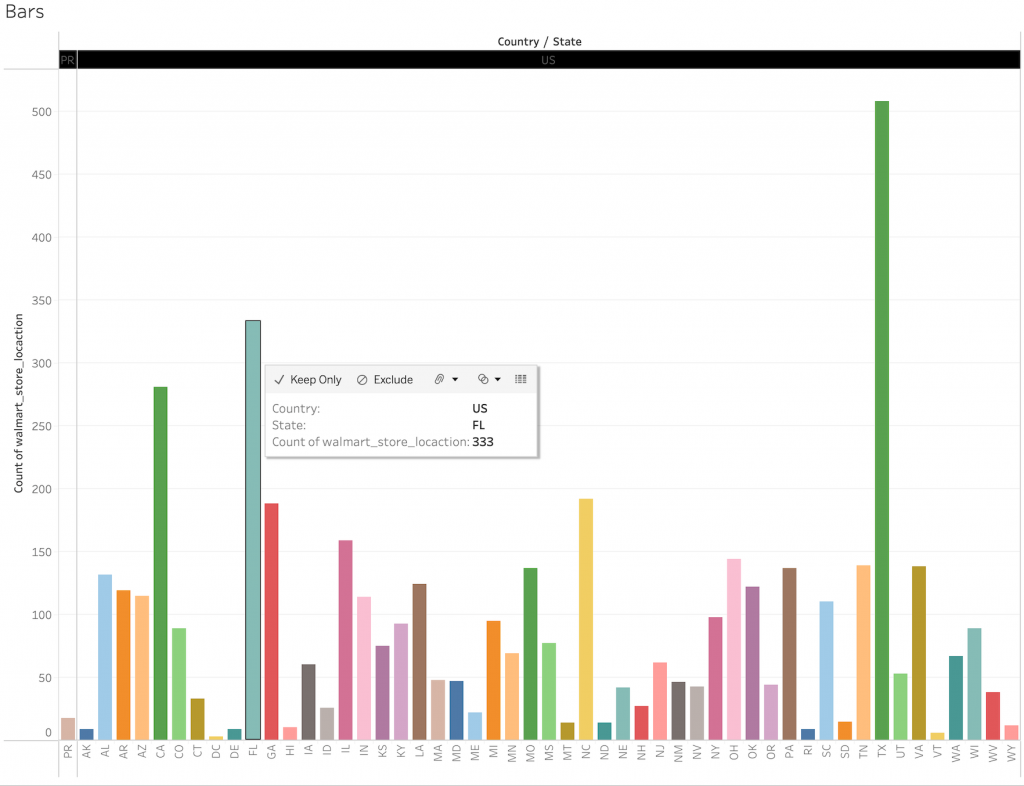Select the teal WA bar
Viewport: 1024px width, 786px height.
(956, 699)
